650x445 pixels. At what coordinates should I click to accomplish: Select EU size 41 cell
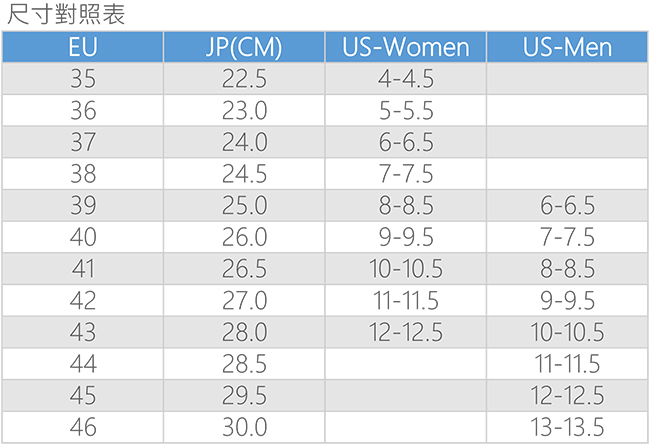[82, 268]
